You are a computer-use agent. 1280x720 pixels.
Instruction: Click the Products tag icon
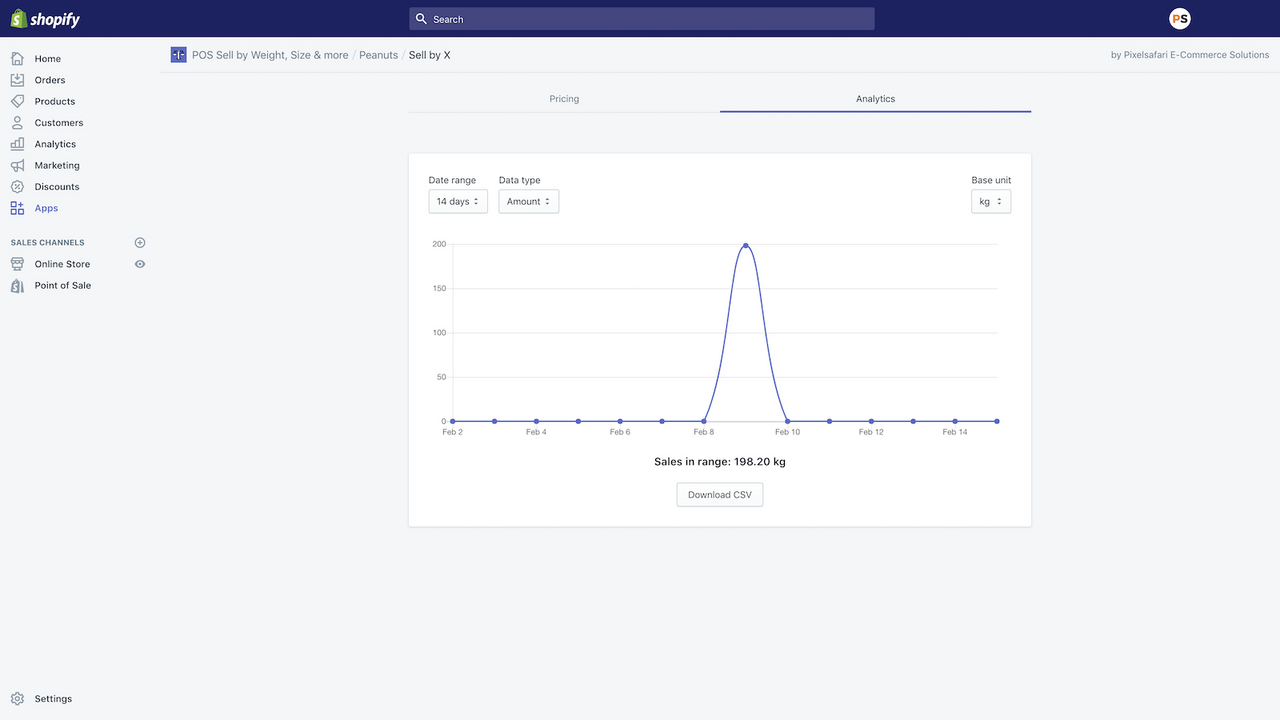pos(17,101)
